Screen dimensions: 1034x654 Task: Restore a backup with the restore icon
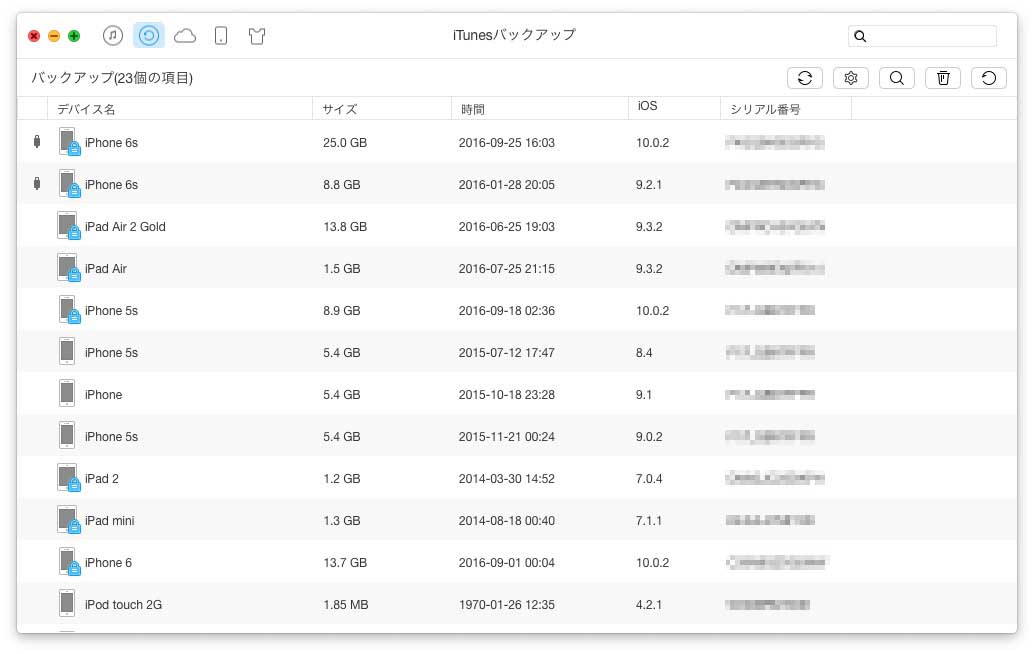coord(989,77)
